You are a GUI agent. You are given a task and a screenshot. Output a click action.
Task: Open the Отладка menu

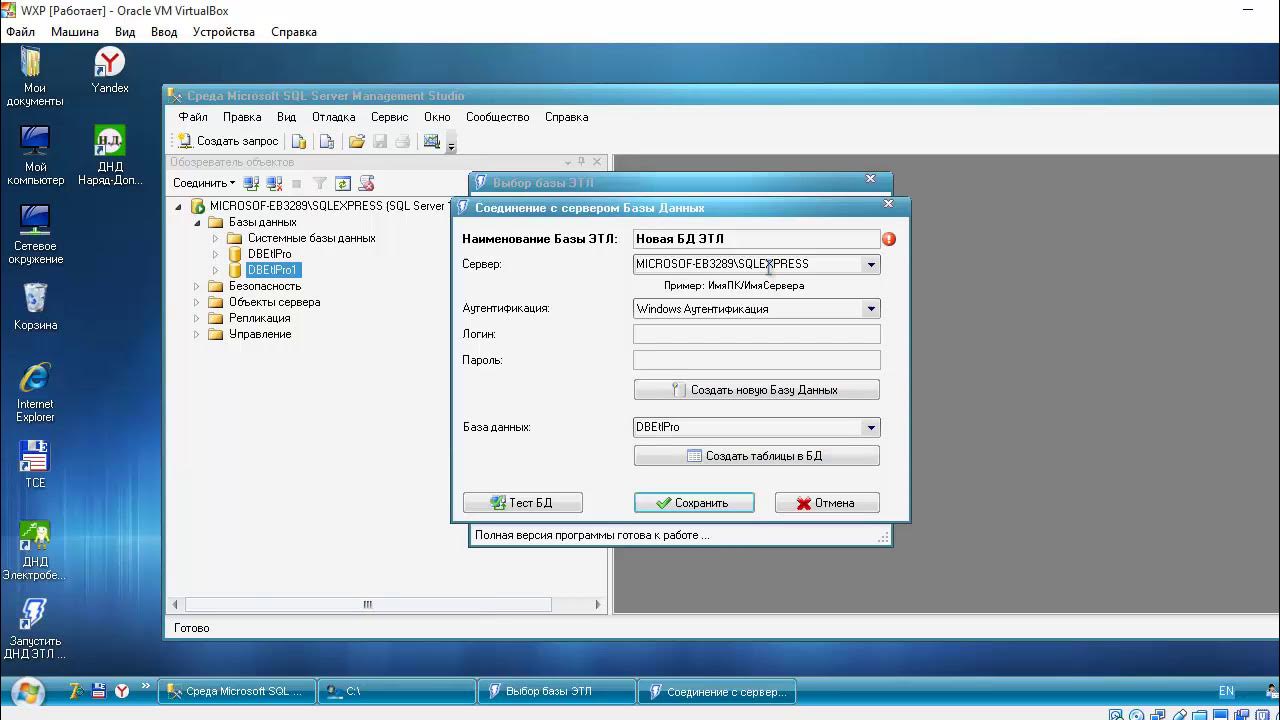[334, 117]
